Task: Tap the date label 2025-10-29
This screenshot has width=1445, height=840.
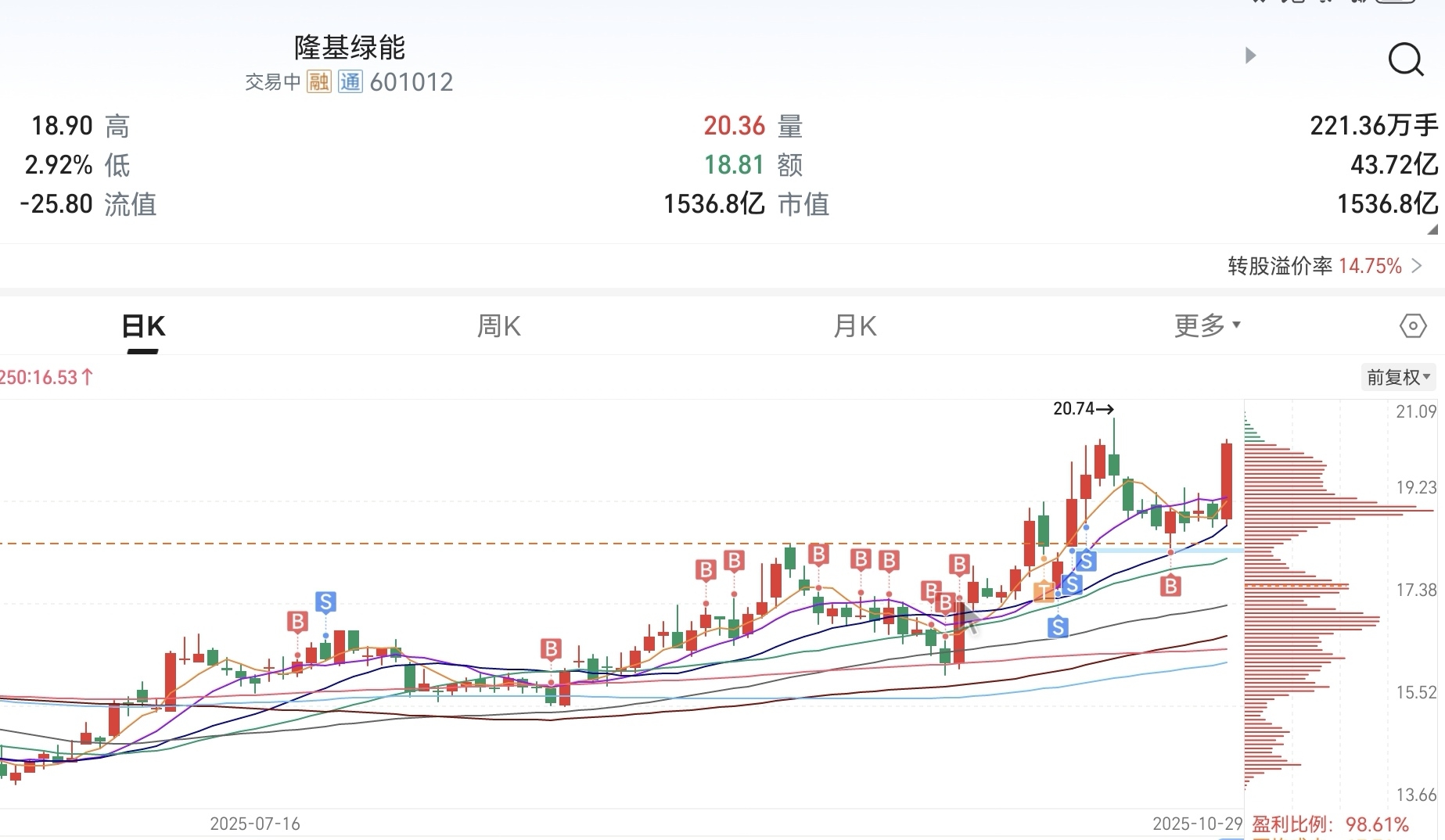Action: [1197, 824]
